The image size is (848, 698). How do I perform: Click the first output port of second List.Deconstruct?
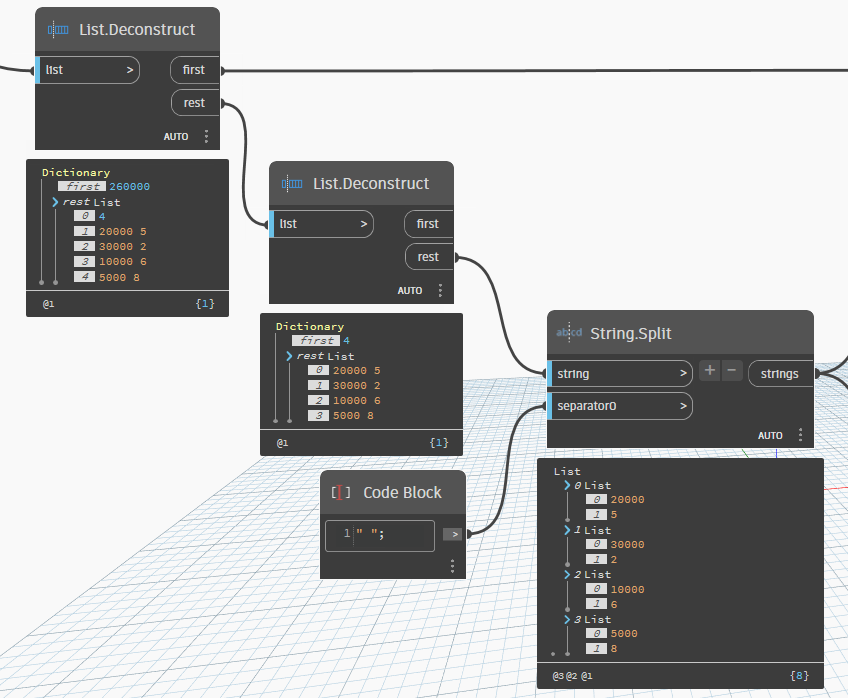click(428, 224)
